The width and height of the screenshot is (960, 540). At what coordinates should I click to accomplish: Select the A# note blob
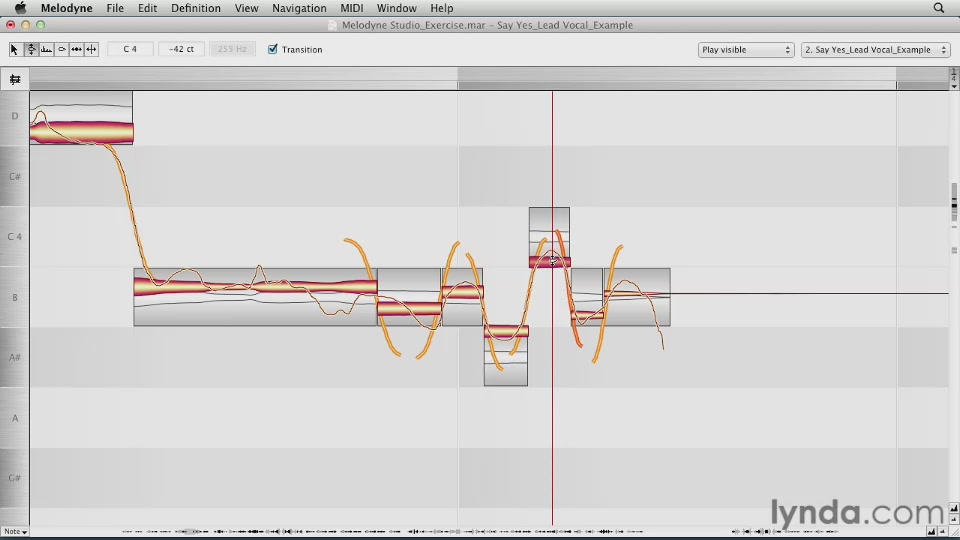tap(506, 331)
